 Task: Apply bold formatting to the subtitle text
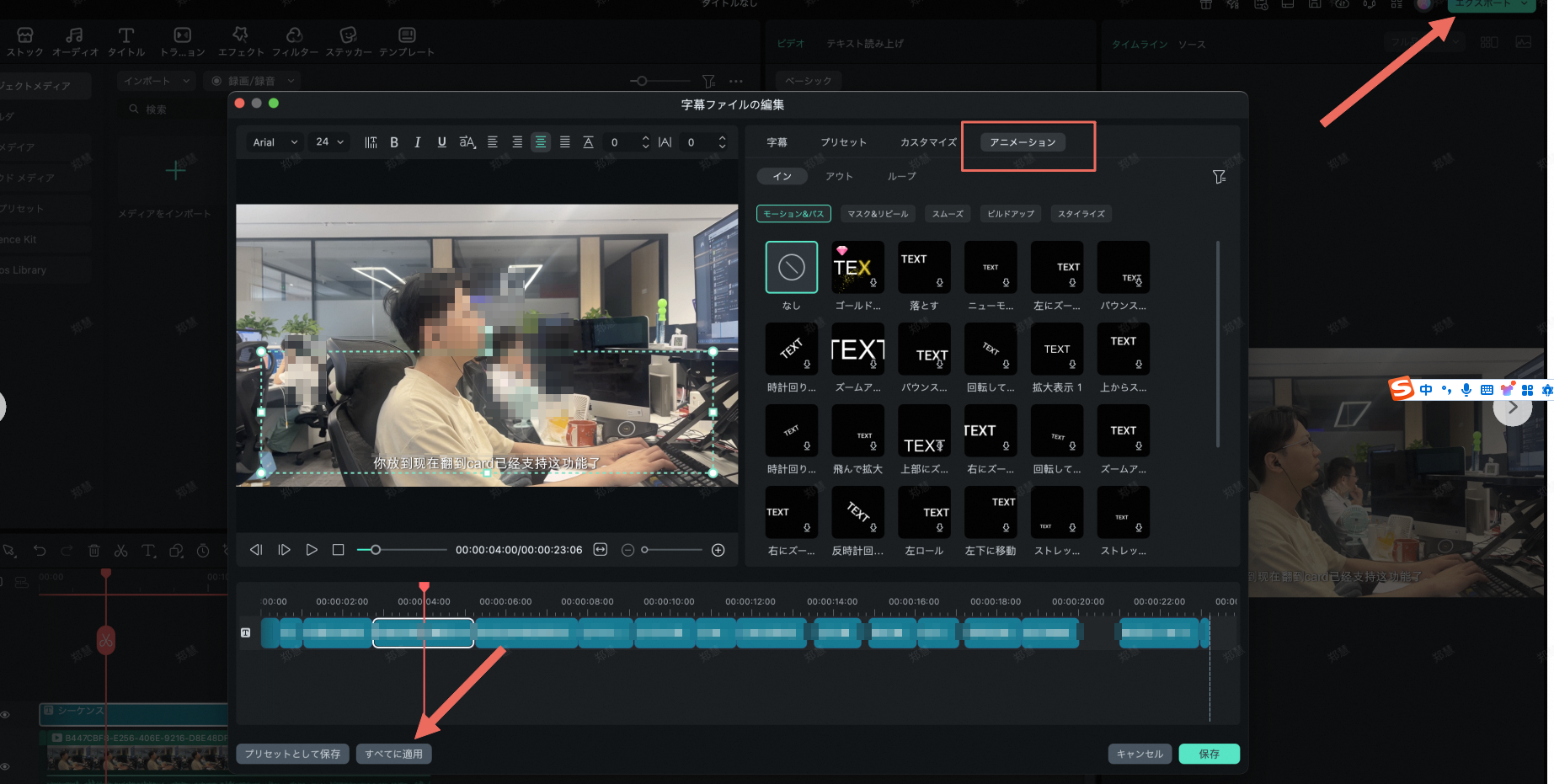click(x=393, y=141)
